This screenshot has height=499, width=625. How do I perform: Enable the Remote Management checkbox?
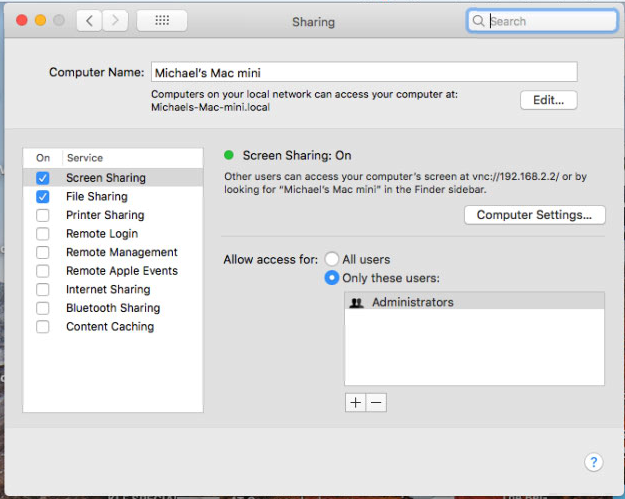point(43,252)
